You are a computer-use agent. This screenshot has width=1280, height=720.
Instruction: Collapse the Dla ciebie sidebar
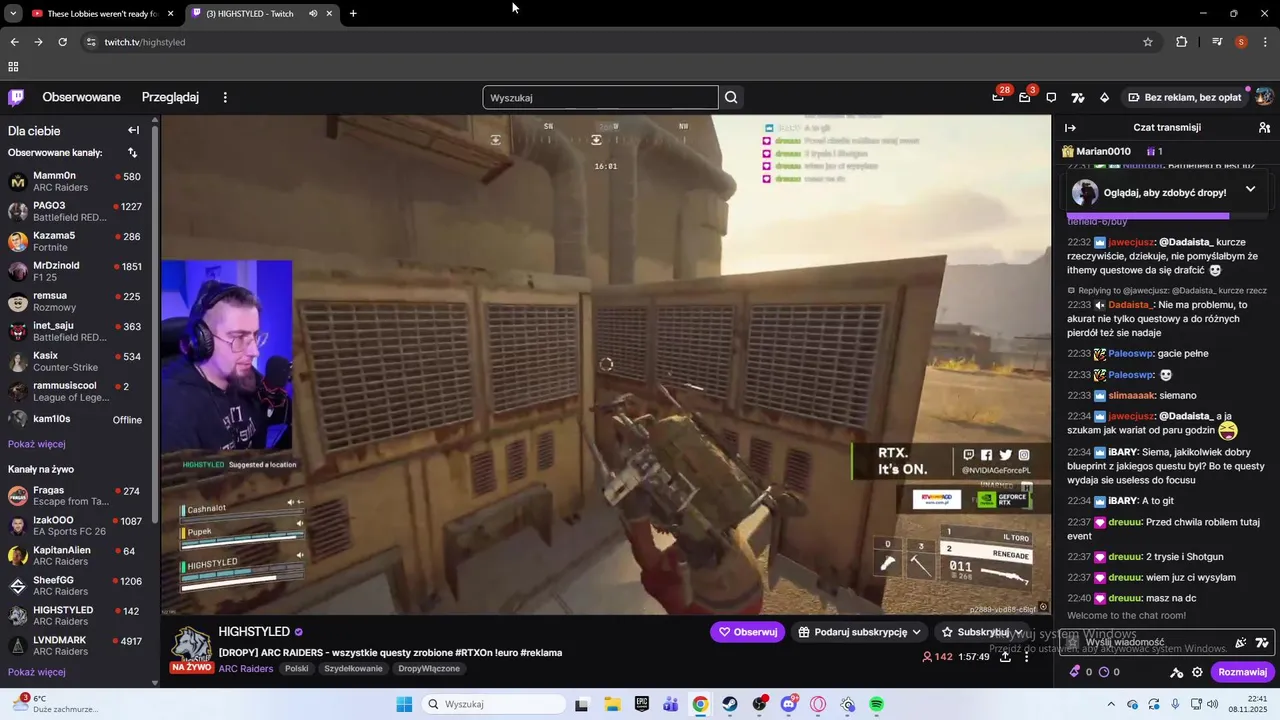pyautogui.click(x=133, y=130)
